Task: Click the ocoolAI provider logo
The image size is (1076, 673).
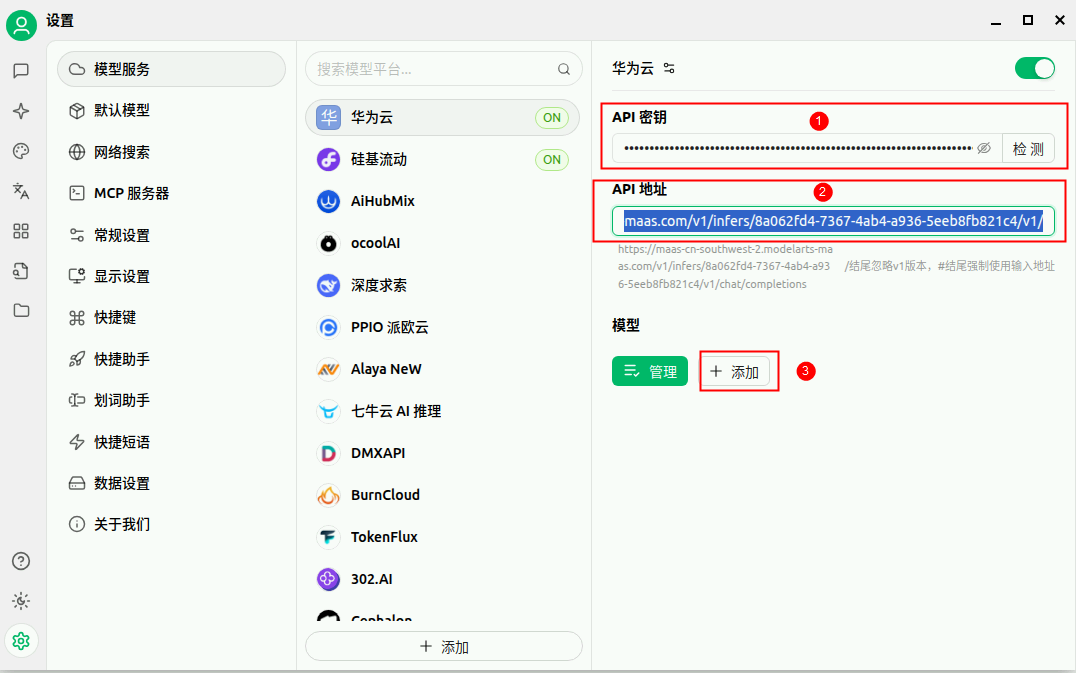Action: (329, 243)
